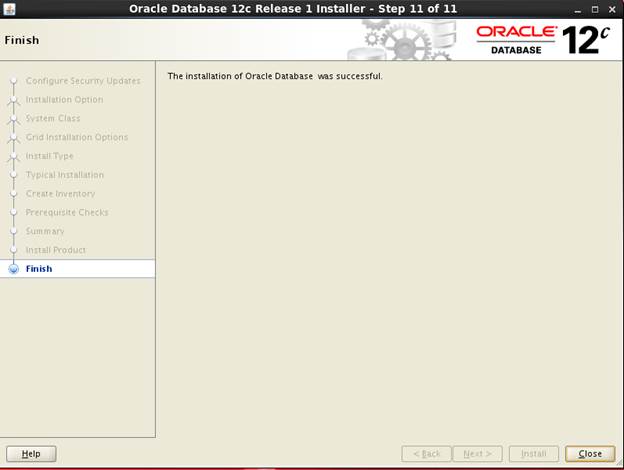Select Configure Security Updates step
Image resolution: width=624 pixels, height=470 pixels.
[x=83, y=81]
